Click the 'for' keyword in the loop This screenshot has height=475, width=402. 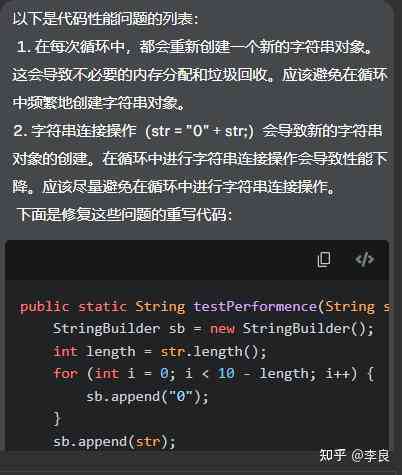point(66,374)
